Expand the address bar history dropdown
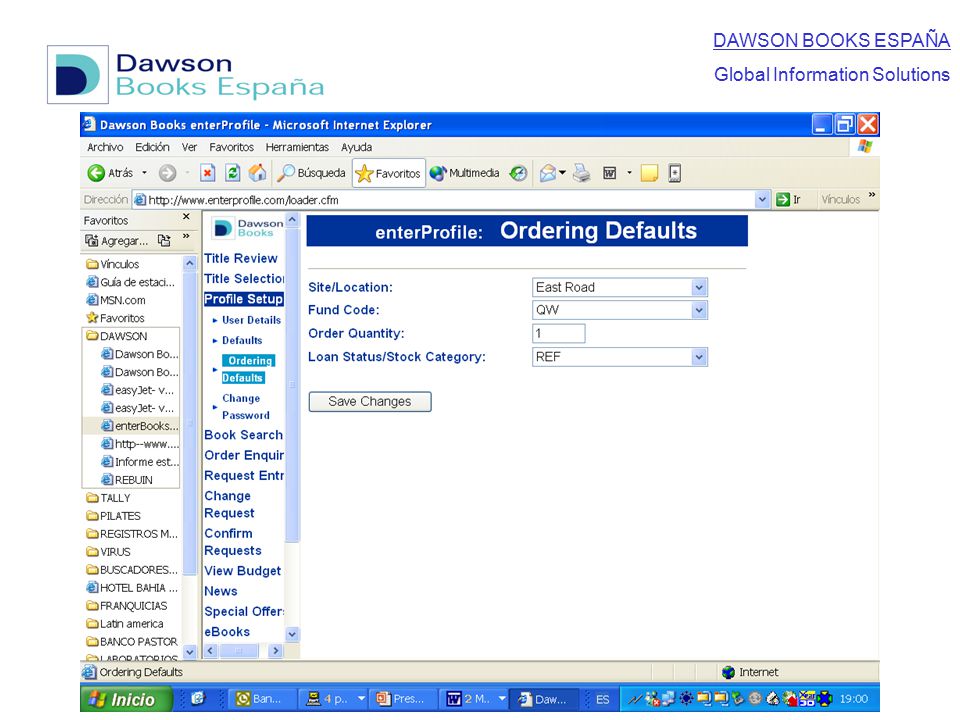Screen dimensions: 960x720 coord(762,200)
